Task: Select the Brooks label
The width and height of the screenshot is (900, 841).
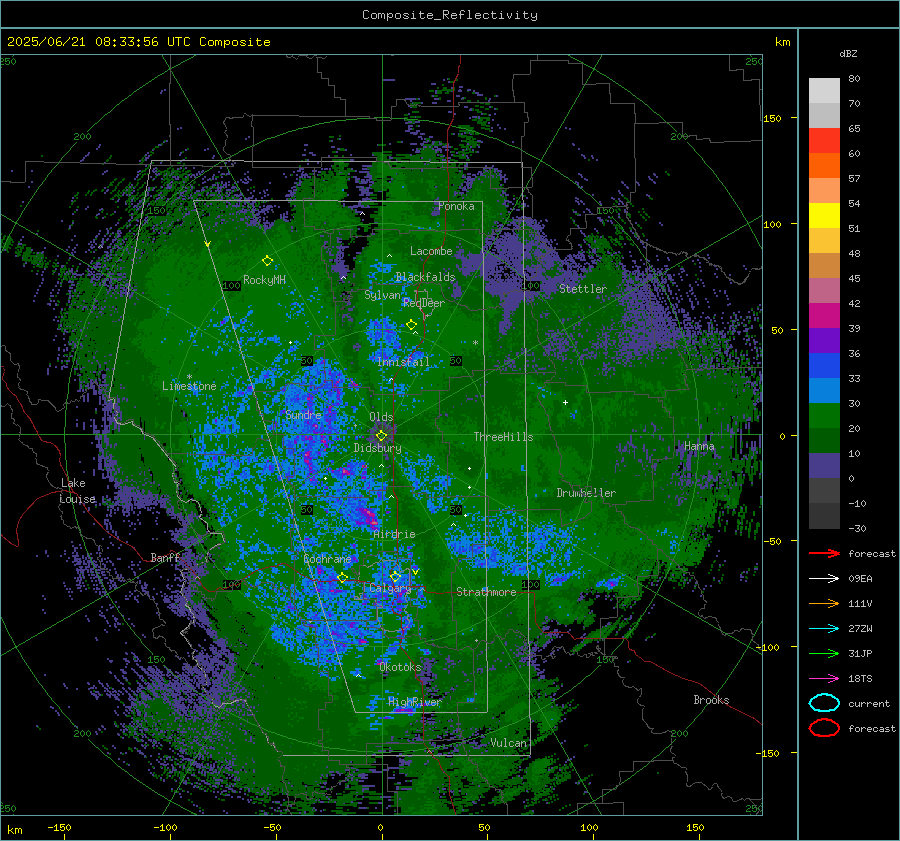Action: (x=711, y=700)
